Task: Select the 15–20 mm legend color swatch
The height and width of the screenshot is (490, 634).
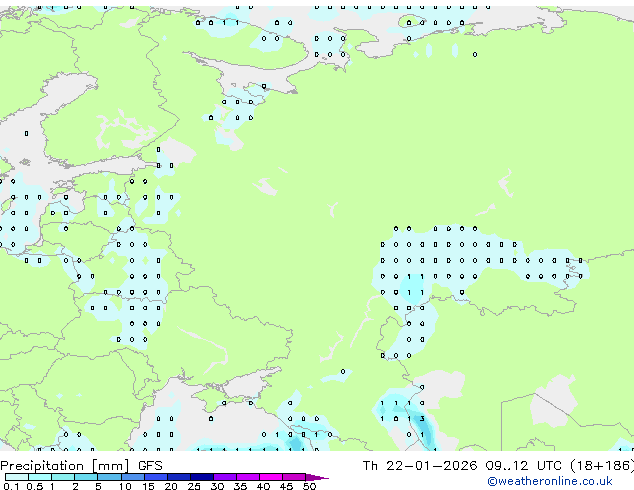Action: pos(156,477)
